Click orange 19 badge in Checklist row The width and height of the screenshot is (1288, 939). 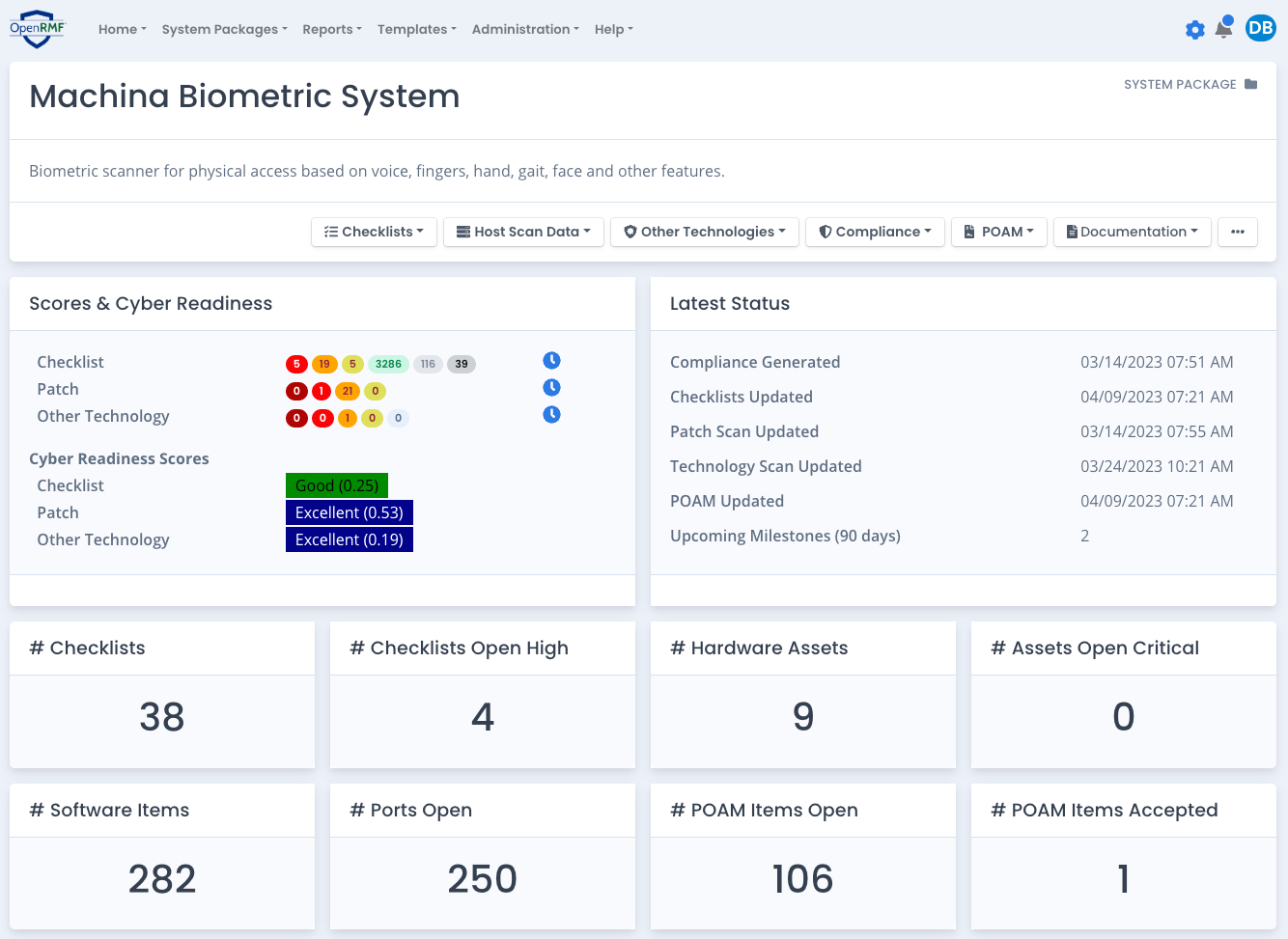tap(324, 364)
